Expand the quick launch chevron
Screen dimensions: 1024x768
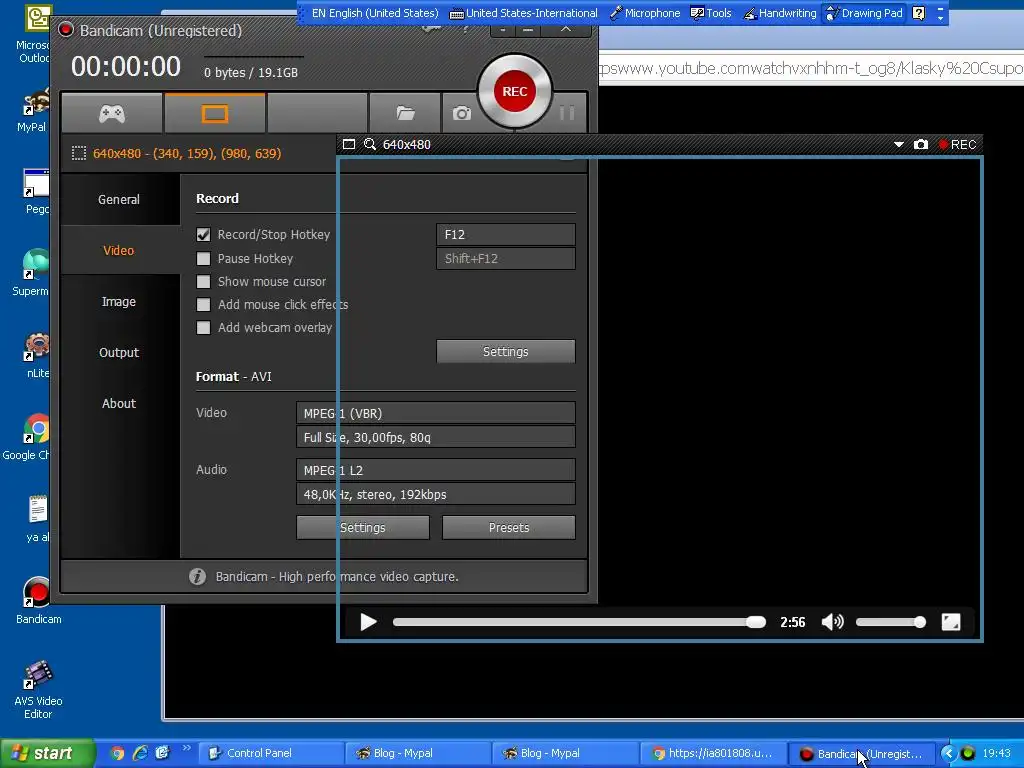(x=186, y=748)
